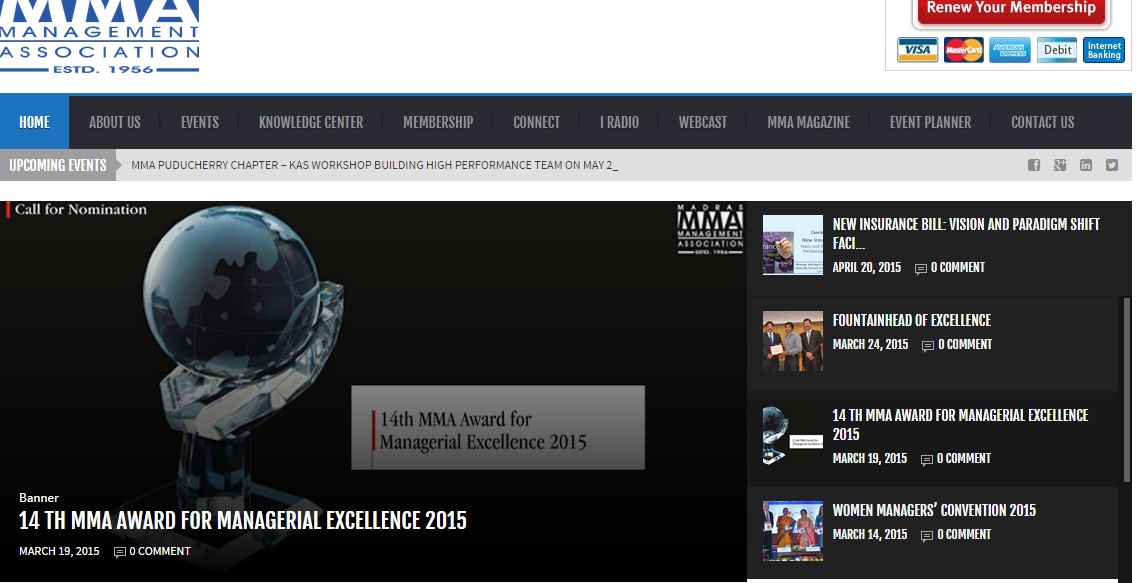This screenshot has height=583, width=1137.
Task: Click the crystal globe banner image
Action: click(x=373, y=392)
